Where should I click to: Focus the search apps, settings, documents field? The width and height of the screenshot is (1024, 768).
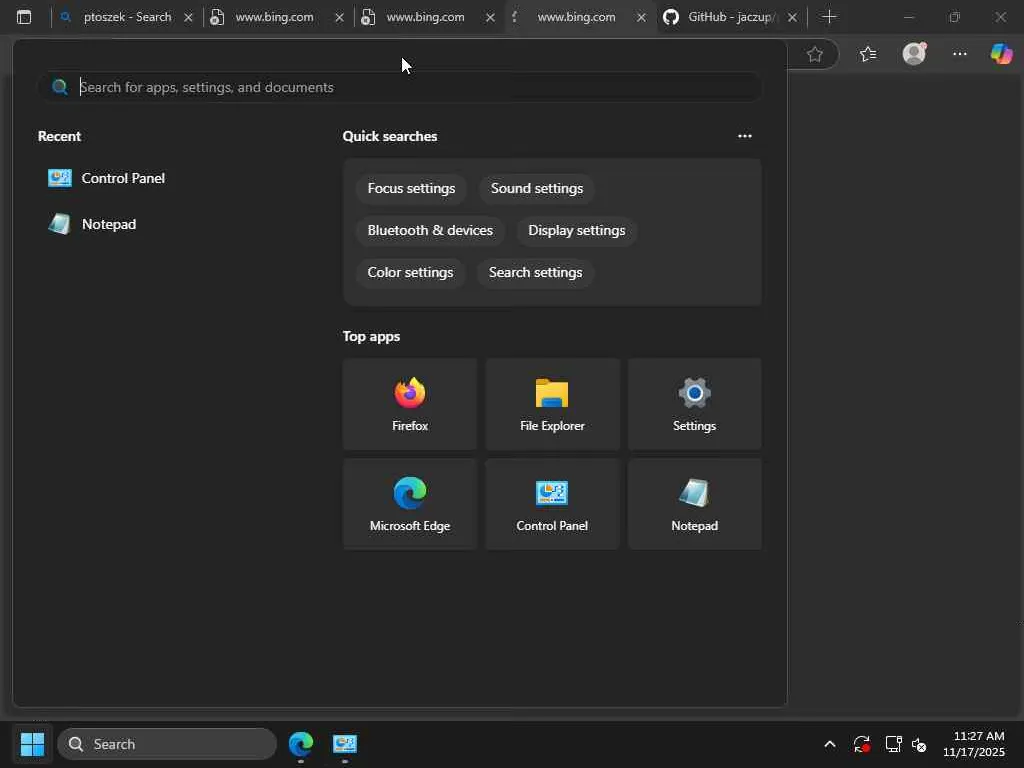(x=400, y=87)
